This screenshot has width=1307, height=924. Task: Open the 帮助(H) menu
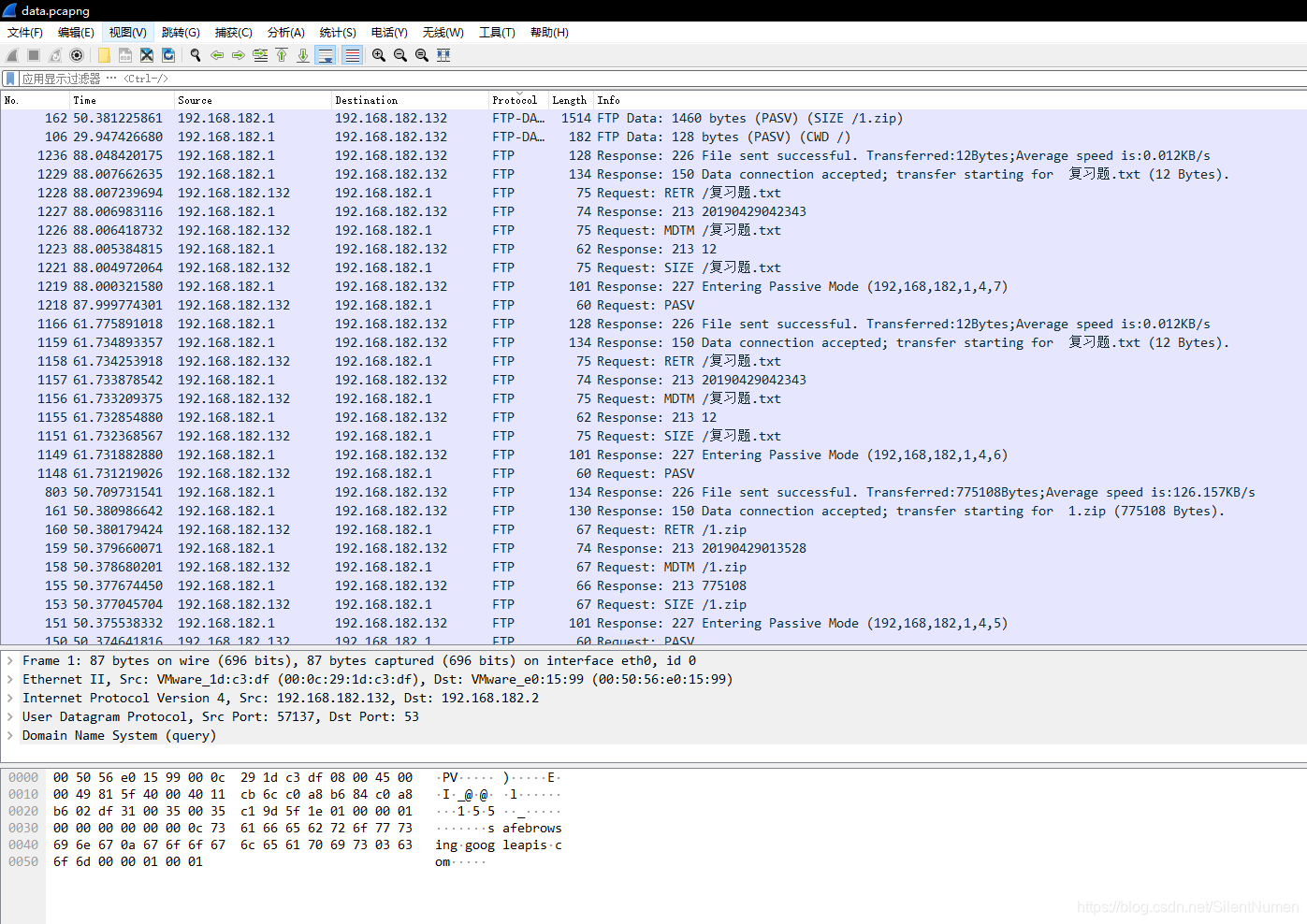[549, 32]
